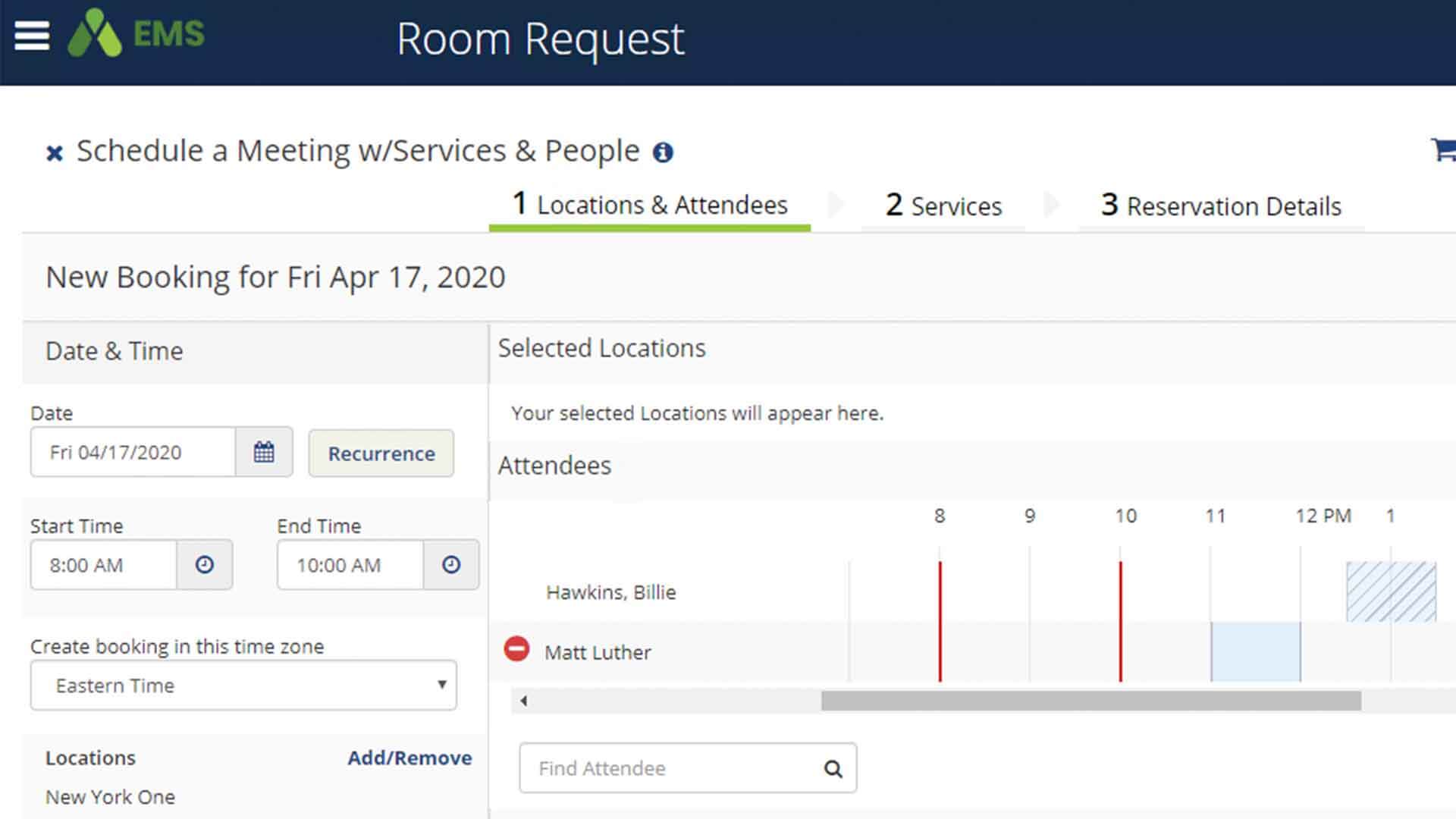Set up a meeting Recurrence
Screen dimensions: 1456x819
[381, 453]
